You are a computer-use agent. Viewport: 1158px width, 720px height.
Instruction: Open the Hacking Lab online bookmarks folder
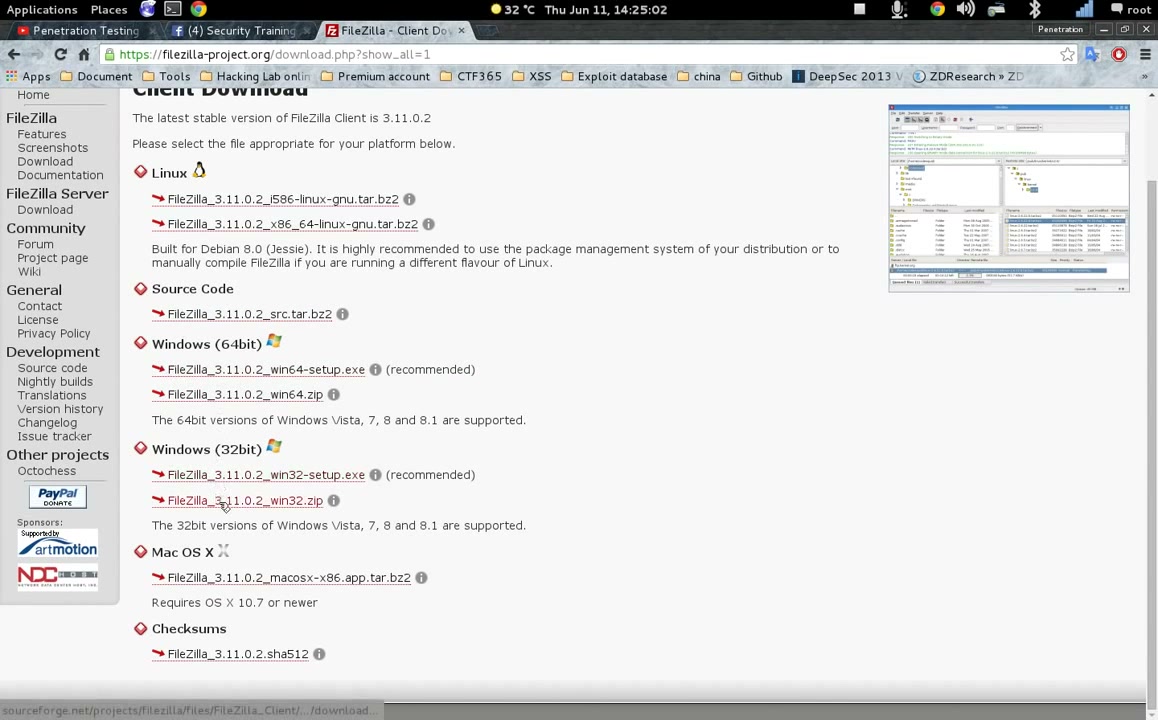[256, 76]
